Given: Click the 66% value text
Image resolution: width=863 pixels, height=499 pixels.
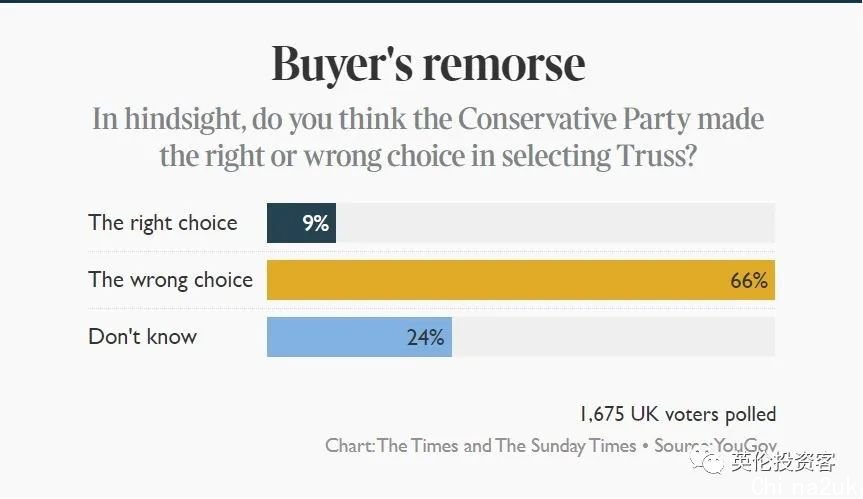Looking at the screenshot, I should click(x=749, y=281).
